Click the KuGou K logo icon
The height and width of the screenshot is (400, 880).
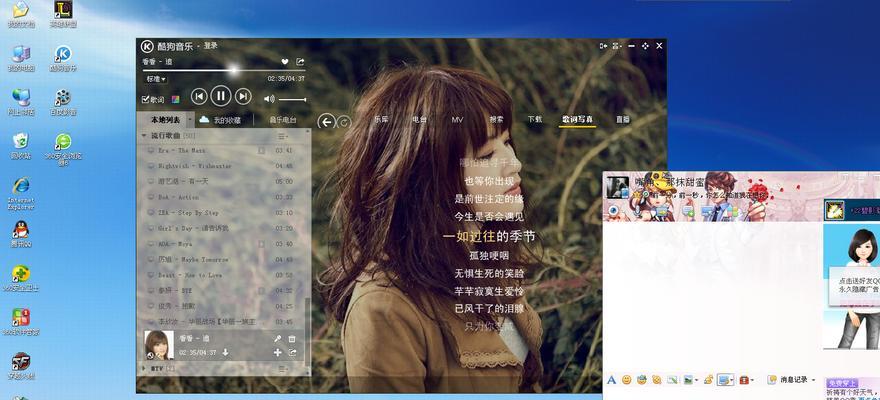click(147, 46)
